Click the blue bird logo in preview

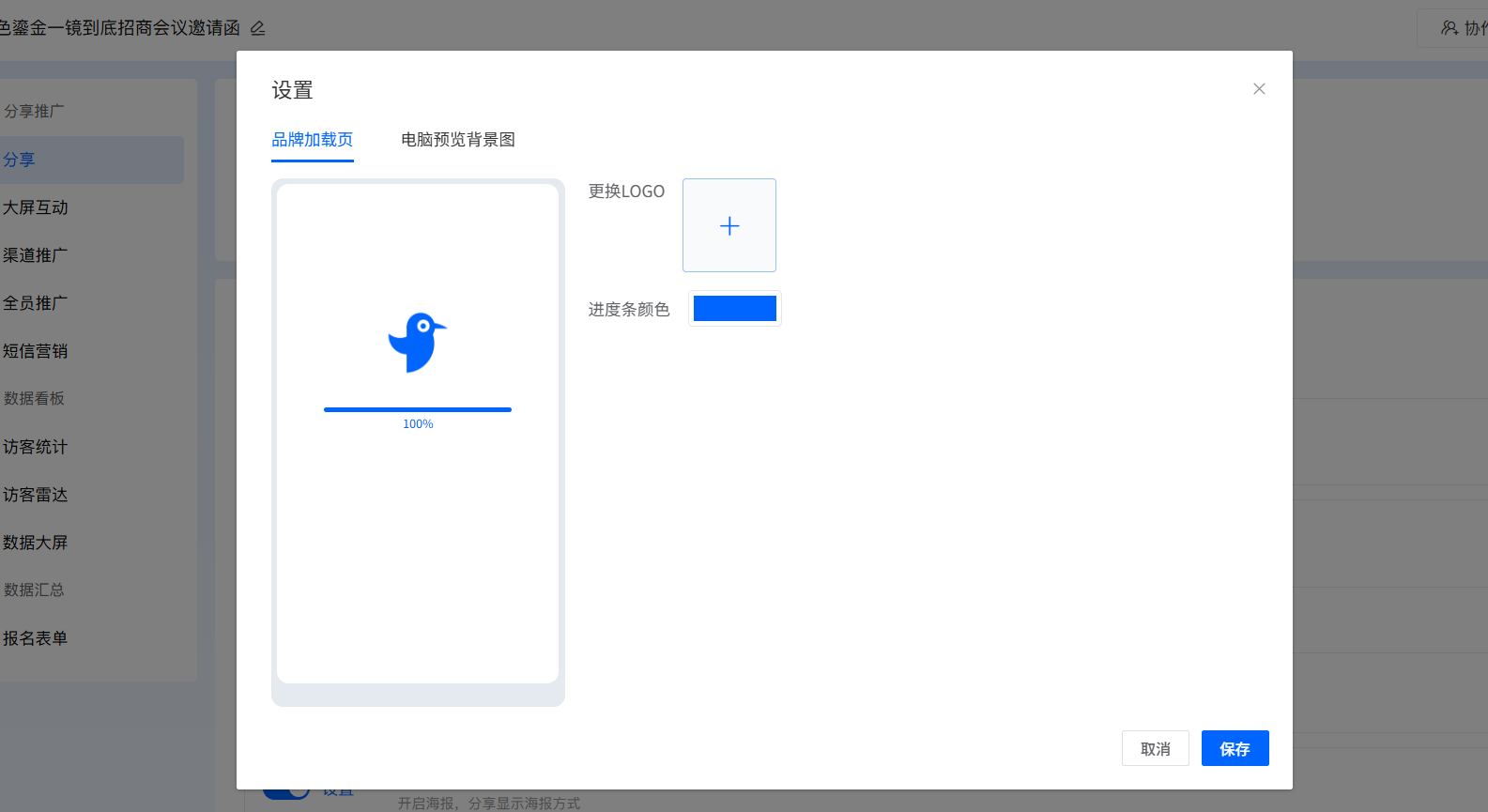point(418,343)
